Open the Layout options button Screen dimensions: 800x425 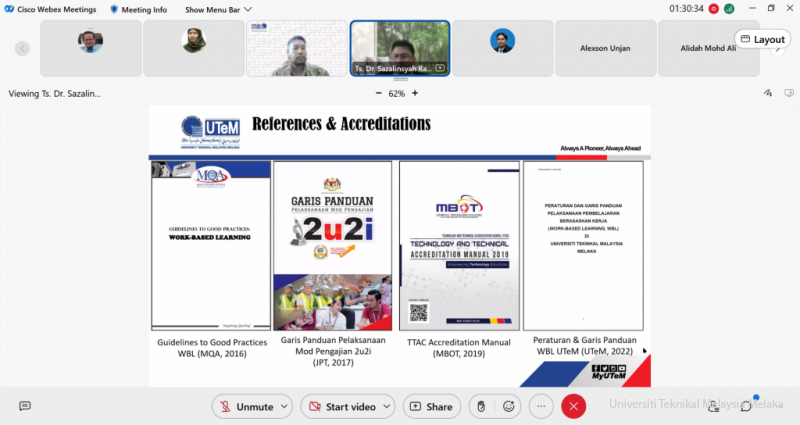pos(761,40)
